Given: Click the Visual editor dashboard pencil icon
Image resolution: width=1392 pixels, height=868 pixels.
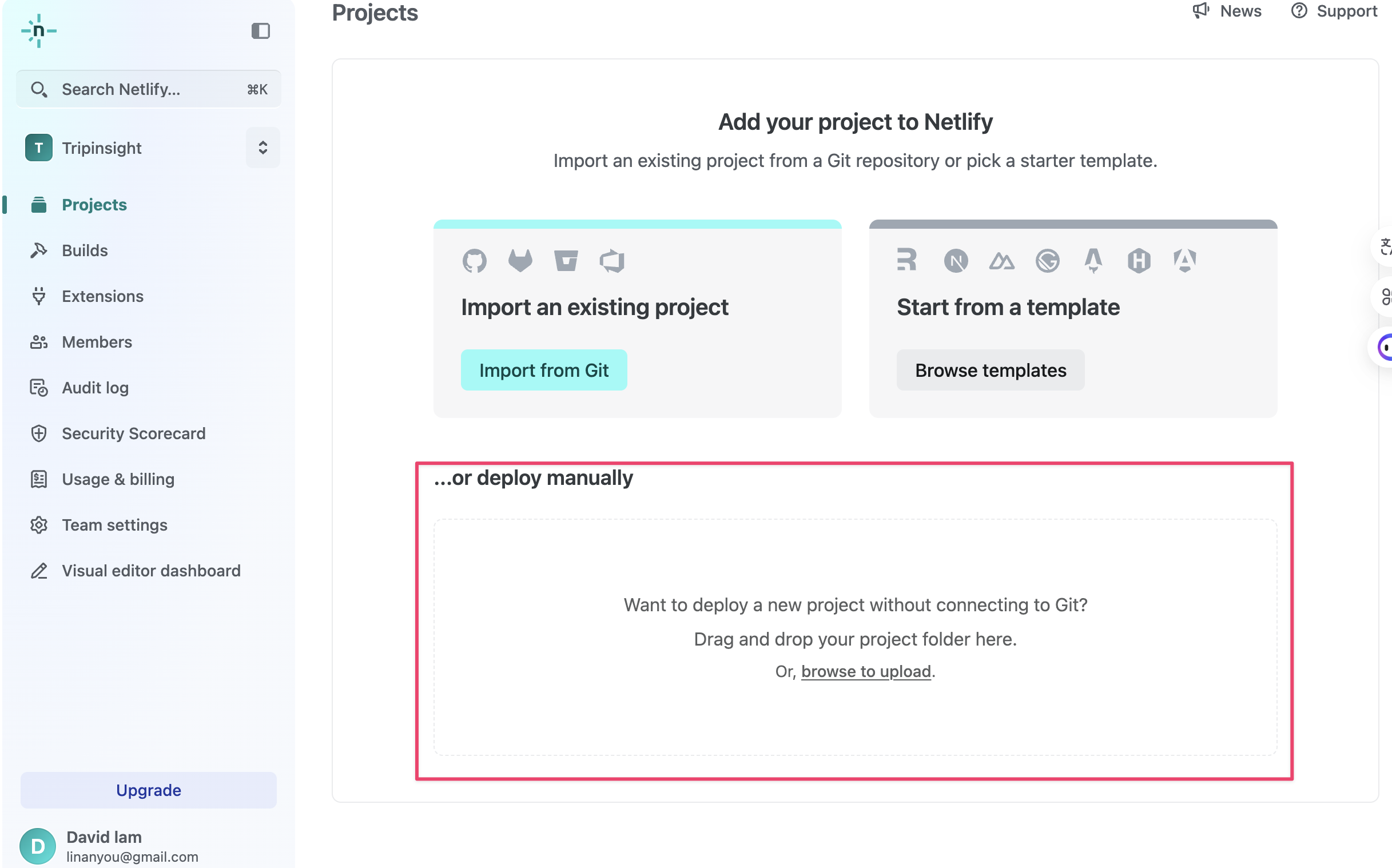Looking at the screenshot, I should pyautogui.click(x=38, y=571).
